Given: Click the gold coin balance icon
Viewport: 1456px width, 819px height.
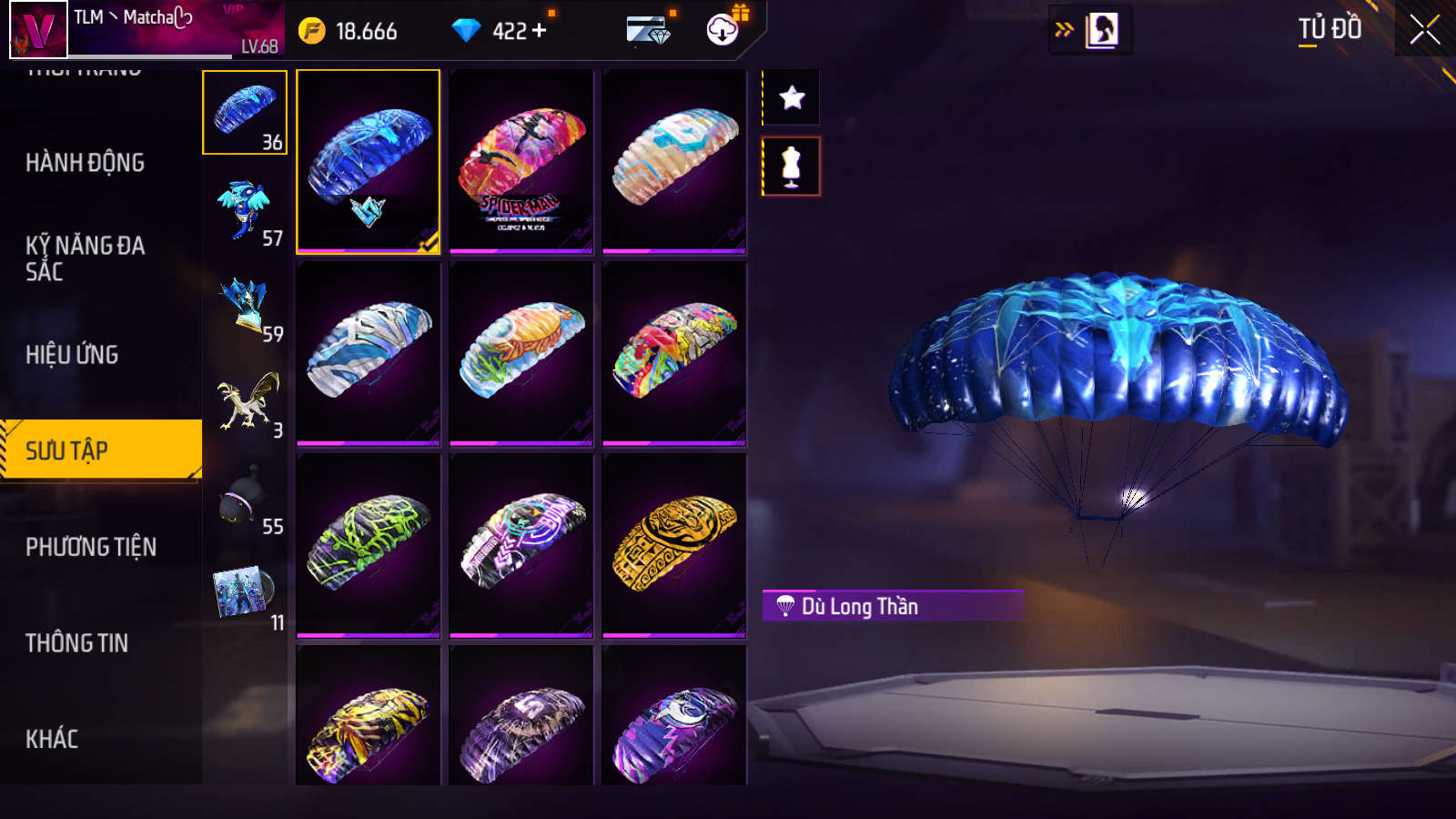Looking at the screenshot, I should pyautogui.click(x=311, y=31).
